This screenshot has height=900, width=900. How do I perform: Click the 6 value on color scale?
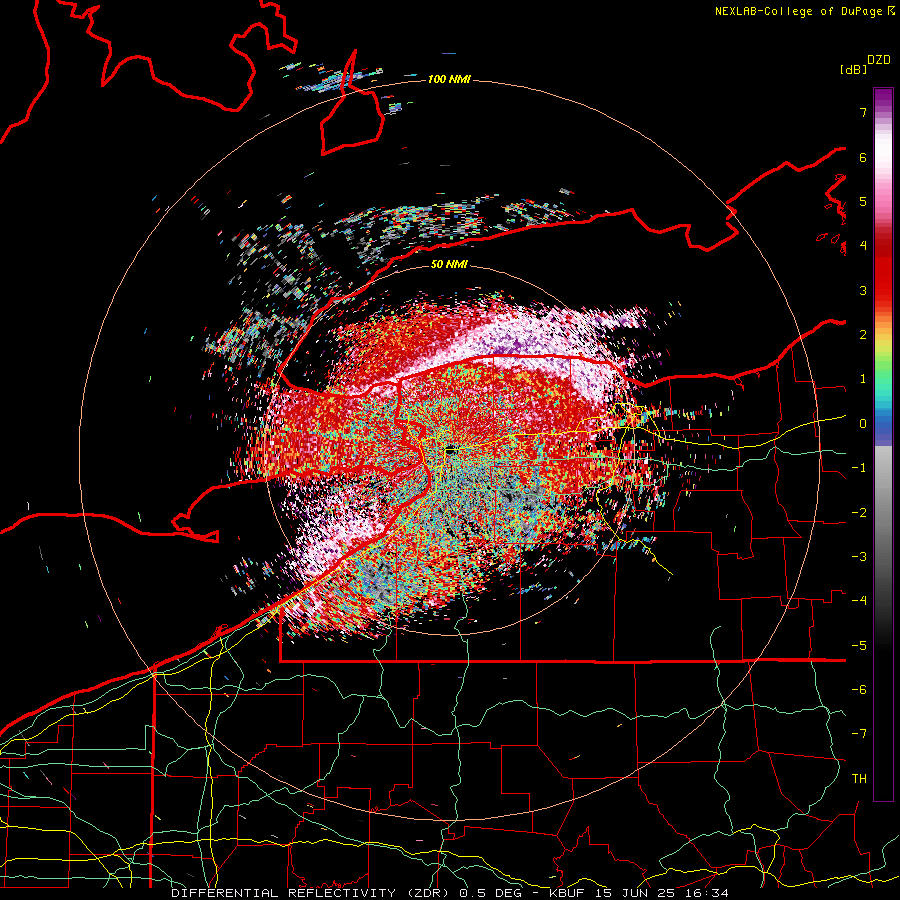point(863,157)
